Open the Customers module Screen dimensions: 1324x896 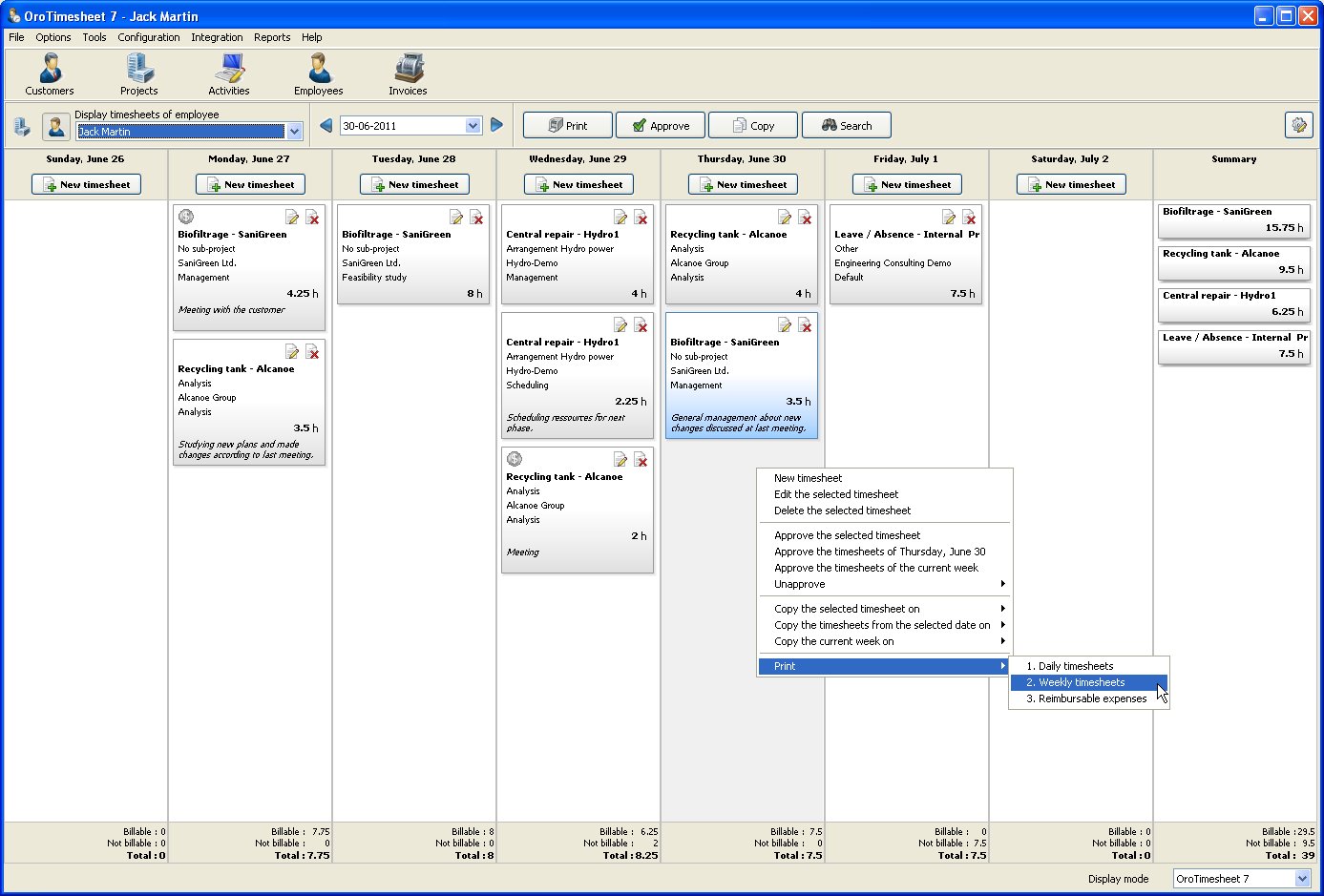pyautogui.click(x=49, y=73)
